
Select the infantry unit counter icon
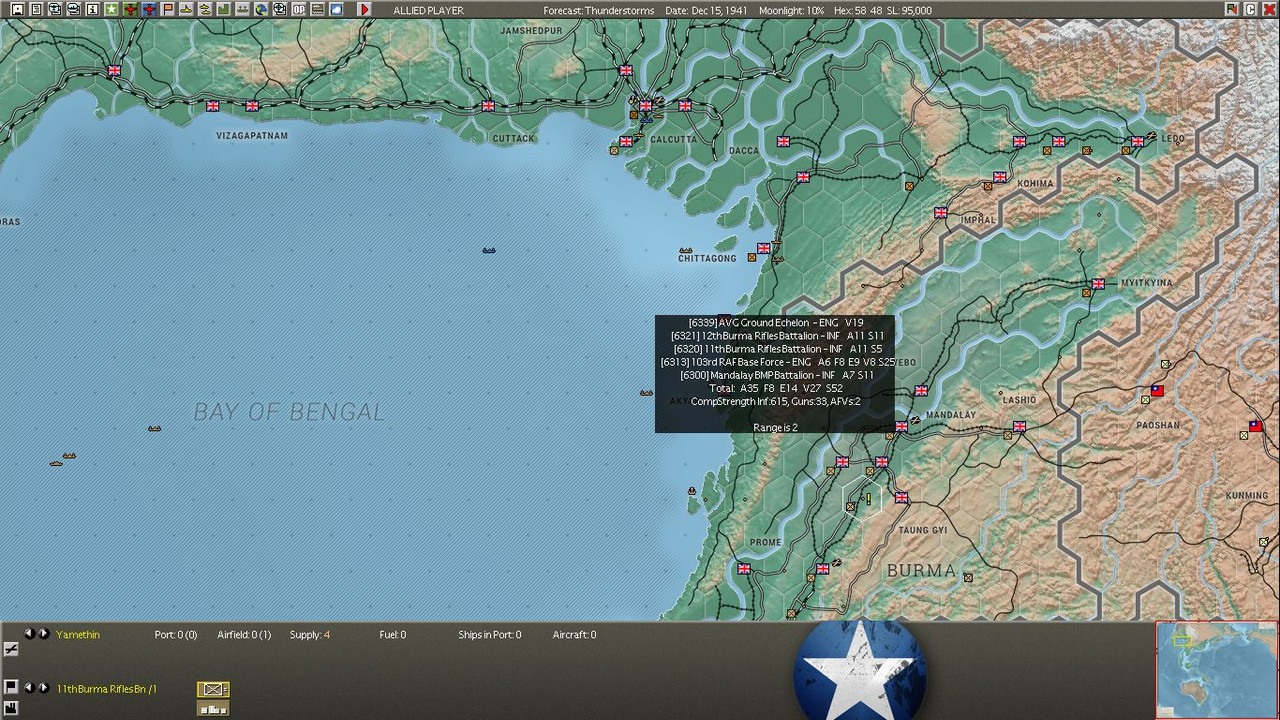tap(213, 689)
